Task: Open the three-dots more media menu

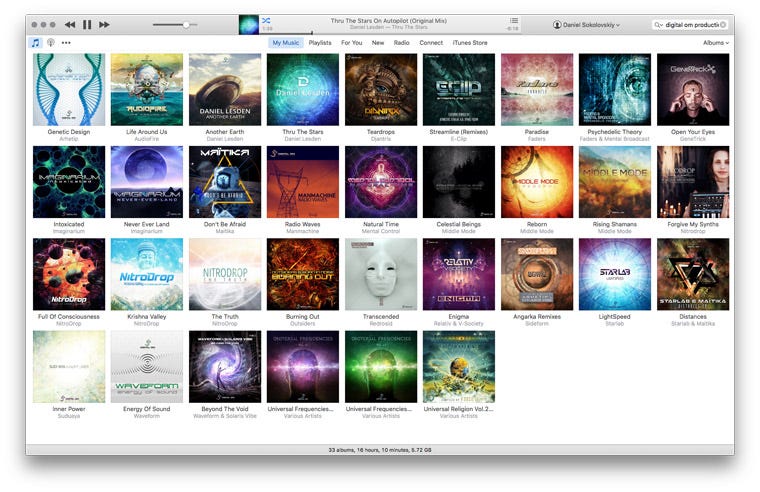Action: click(x=66, y=43)
